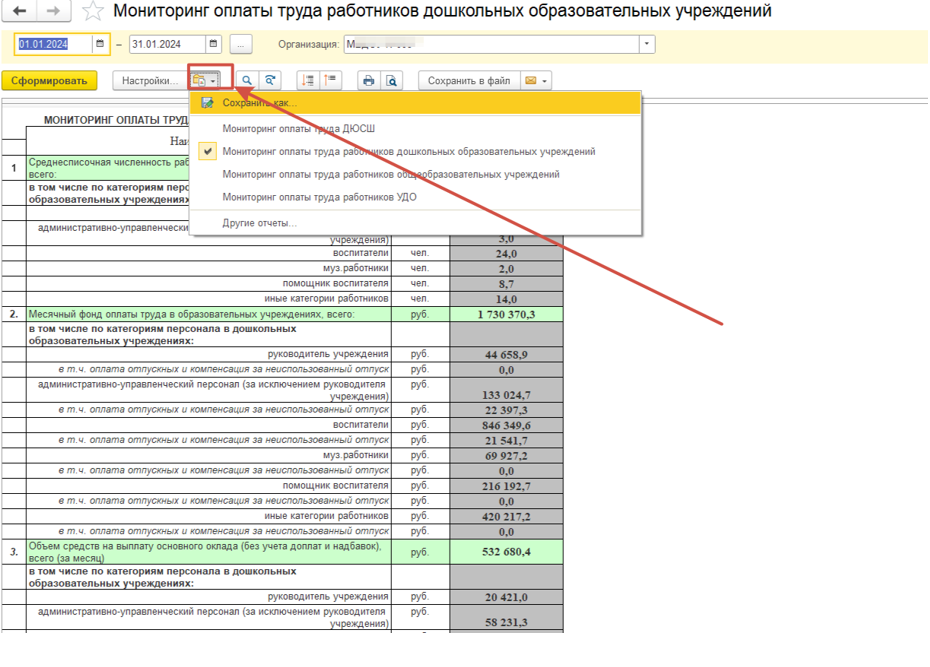Expand the Организация dropdown list
Screen dimensions: 930x667
[647, 45]
